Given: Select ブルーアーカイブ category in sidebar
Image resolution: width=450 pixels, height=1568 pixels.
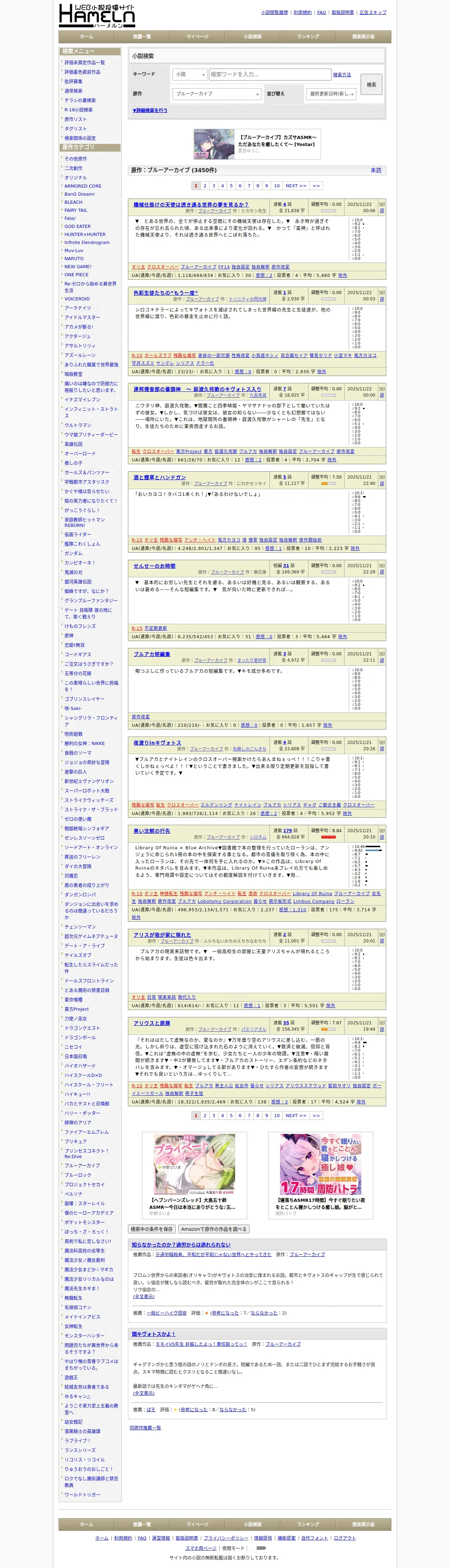Looking at the screenshot, I should 82,1165.
